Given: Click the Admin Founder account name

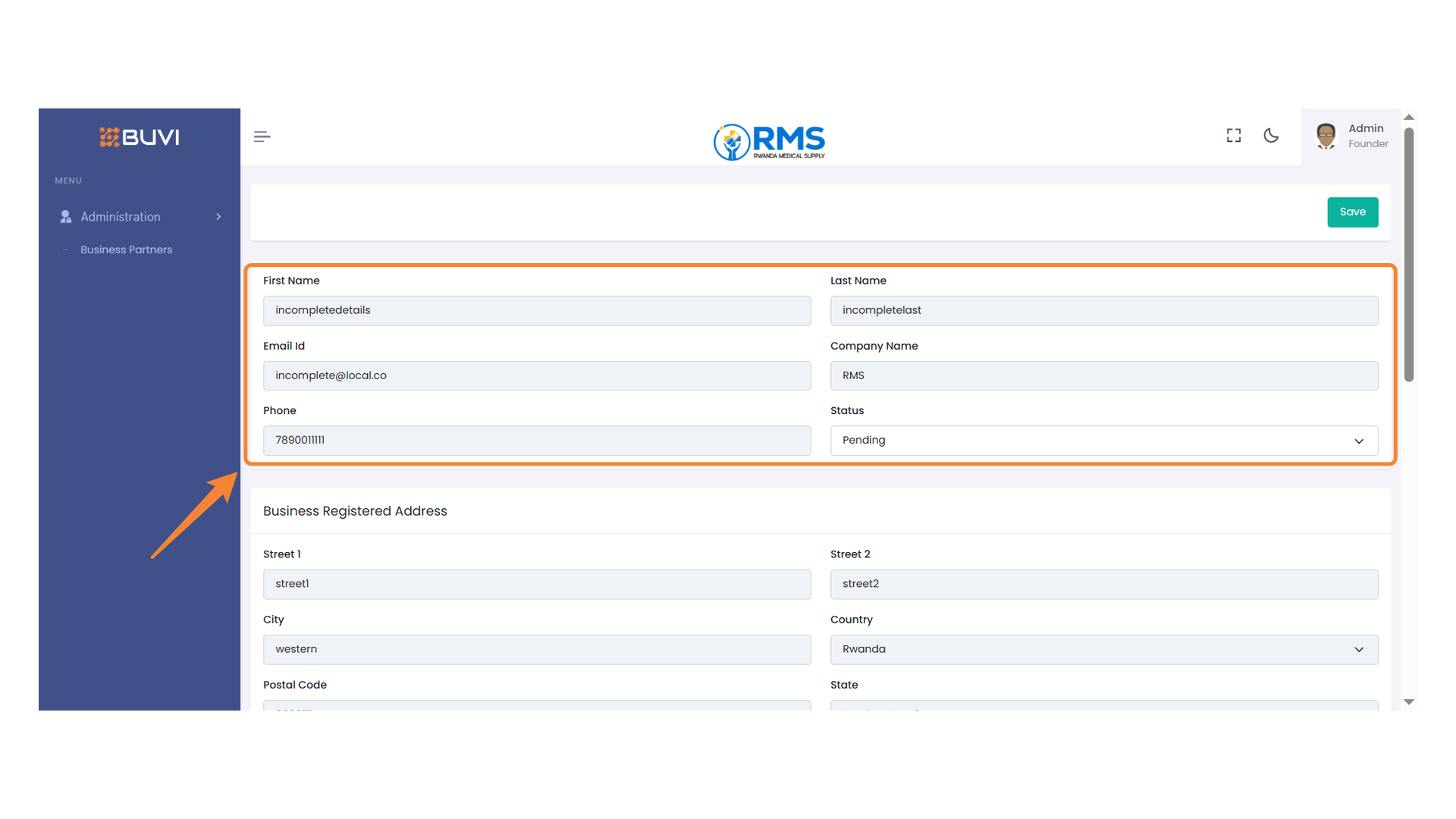Looking at the screenshot, I should click(1366, 135).
